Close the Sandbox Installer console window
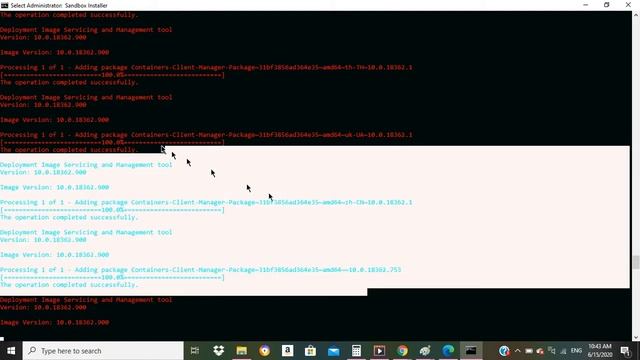Image resolution: width=640 pixels, height=360 pixels. click(628, 5)
